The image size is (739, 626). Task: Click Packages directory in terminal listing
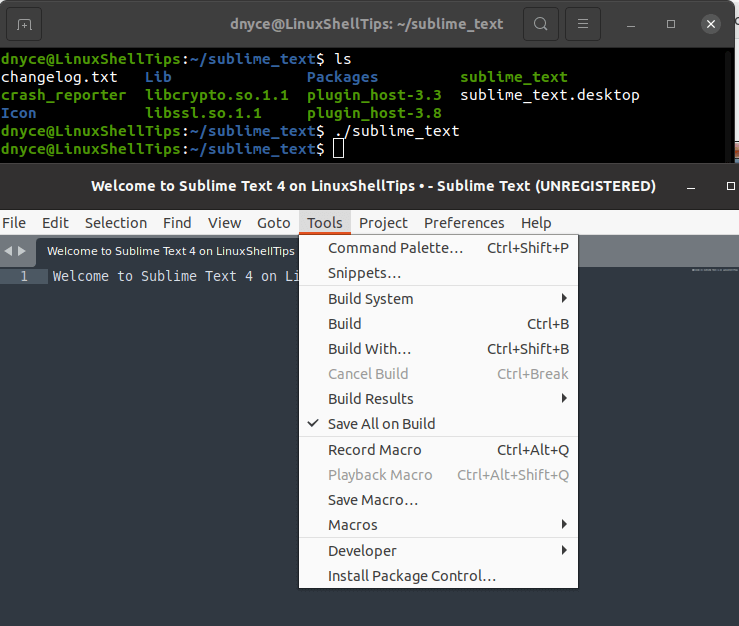pyautogui.click(x=342, y=77)
